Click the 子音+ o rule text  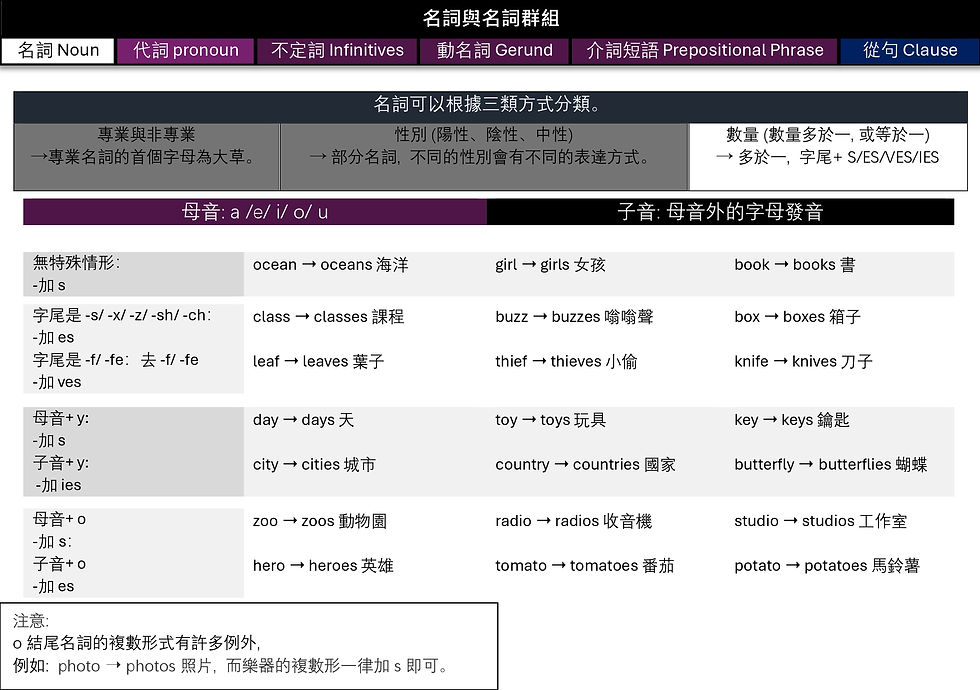tap(59, 564)
